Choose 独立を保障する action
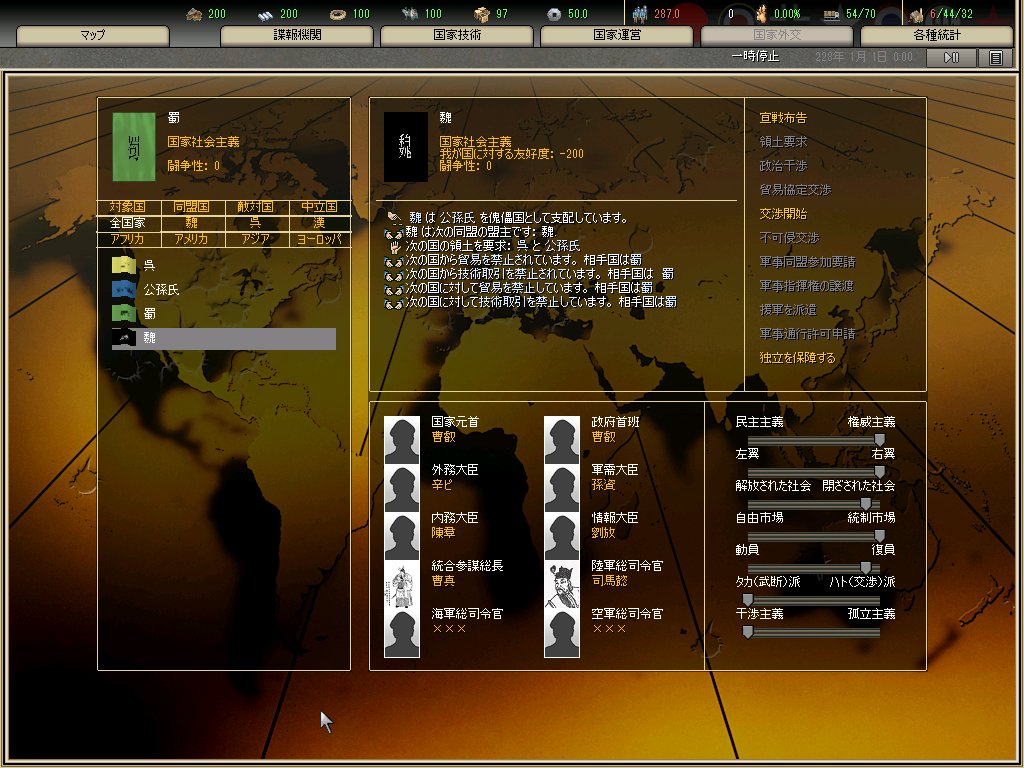This screenshot has width=1024, height=768. click(797, 358)
